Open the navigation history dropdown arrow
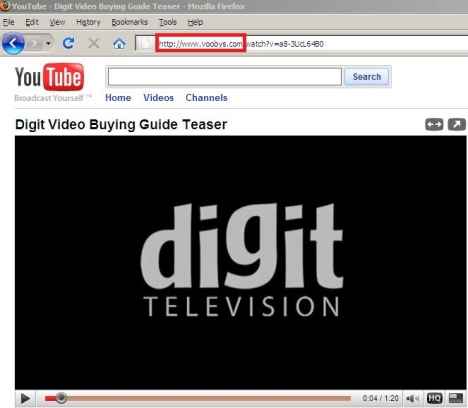This screenshot has height=408, width=468. pos(48,44)
